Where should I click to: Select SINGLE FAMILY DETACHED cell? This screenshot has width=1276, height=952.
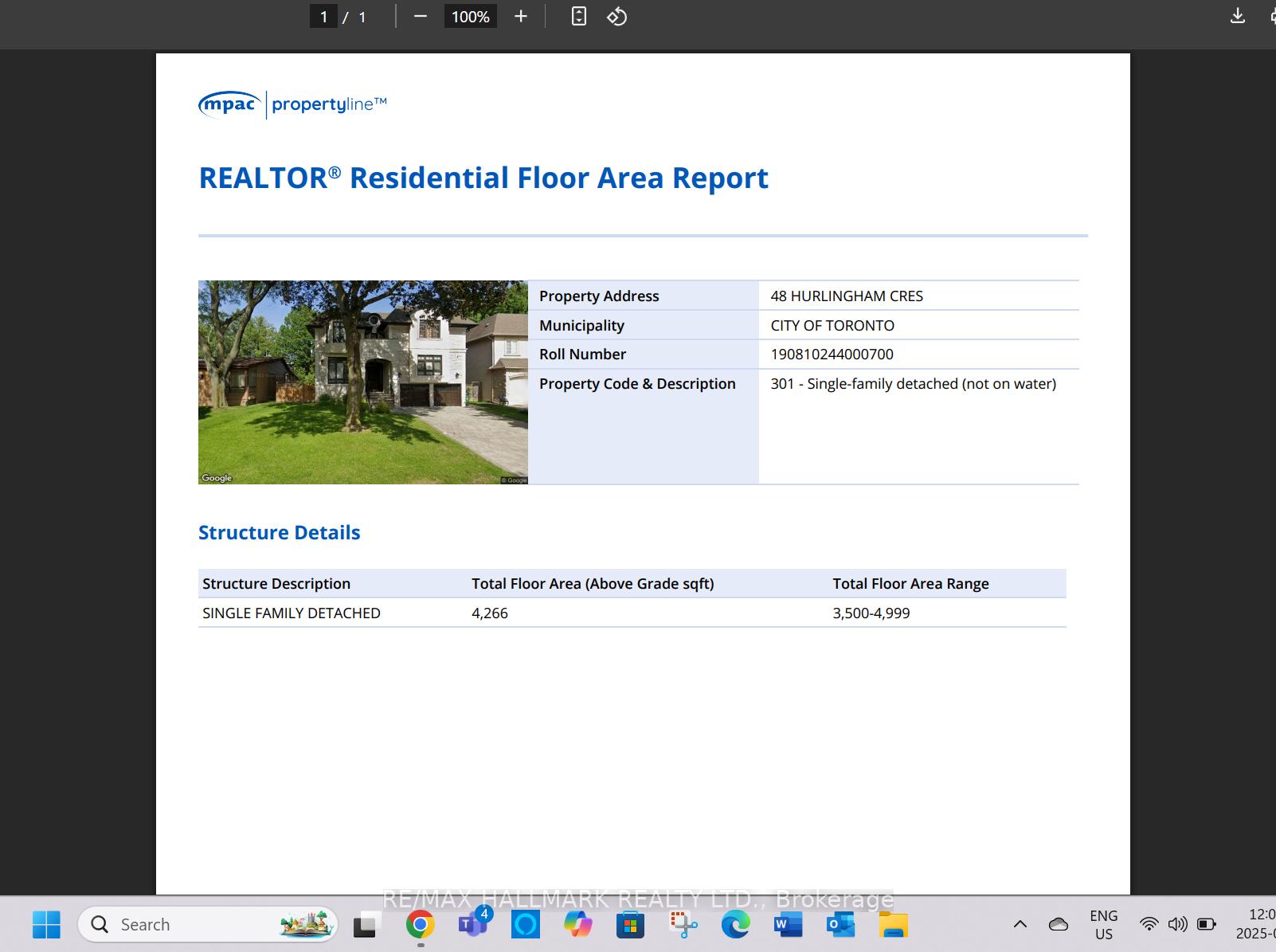292,613
